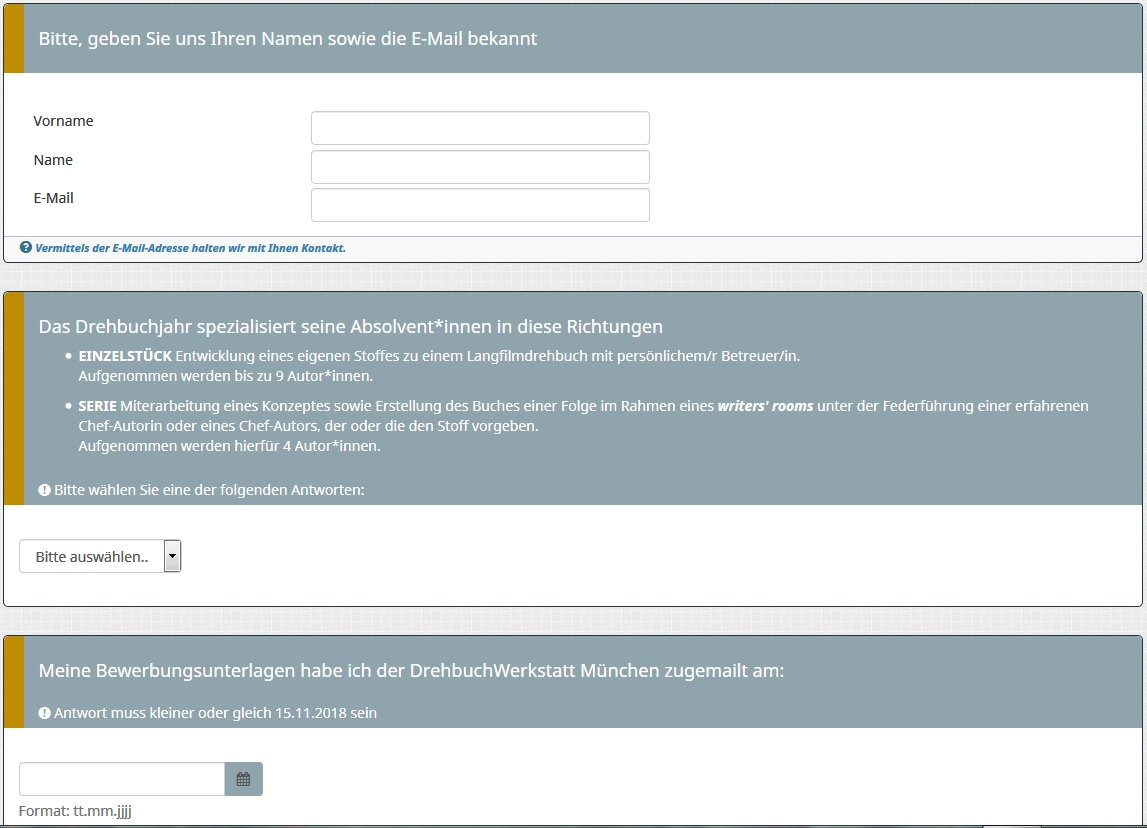The width and height of the screenshot is (1147, 828).
Task: Click the 'Meine Bewerbungsunterlagen' question heading
Action: click(411, 671)
